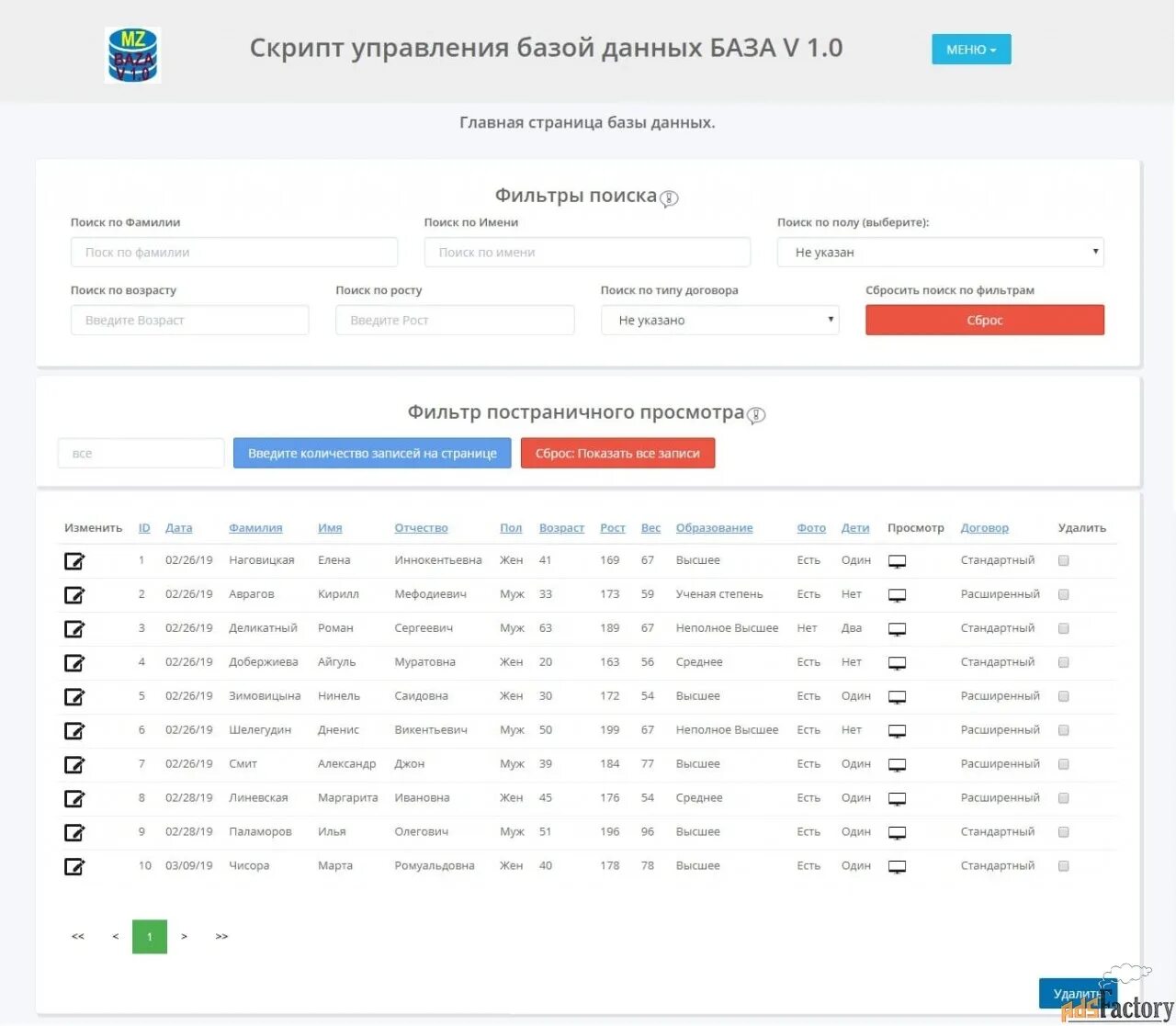View record of Зимовицына via monitor icon
Image resolution: width=1176 pixels, height=1026 pixels.
click(x=898, y=698)
